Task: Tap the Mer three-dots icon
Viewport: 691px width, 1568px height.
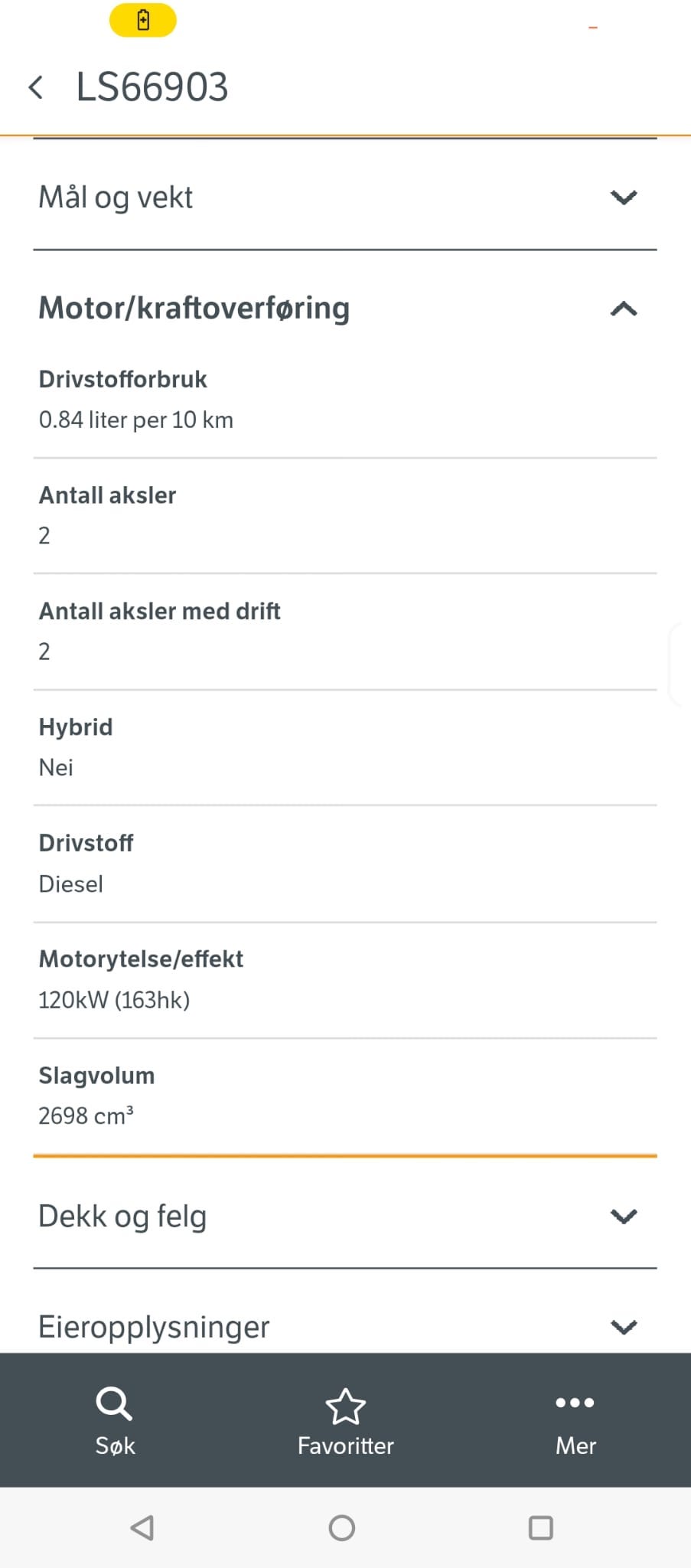Action: tap(575, 1403)
